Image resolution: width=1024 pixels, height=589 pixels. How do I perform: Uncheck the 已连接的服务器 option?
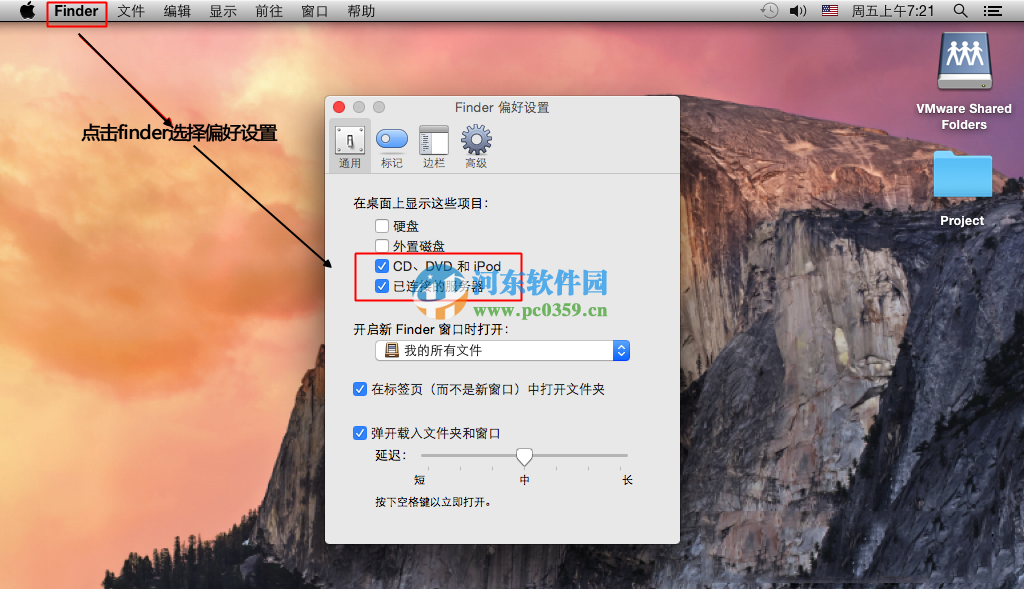pos(381,286)
